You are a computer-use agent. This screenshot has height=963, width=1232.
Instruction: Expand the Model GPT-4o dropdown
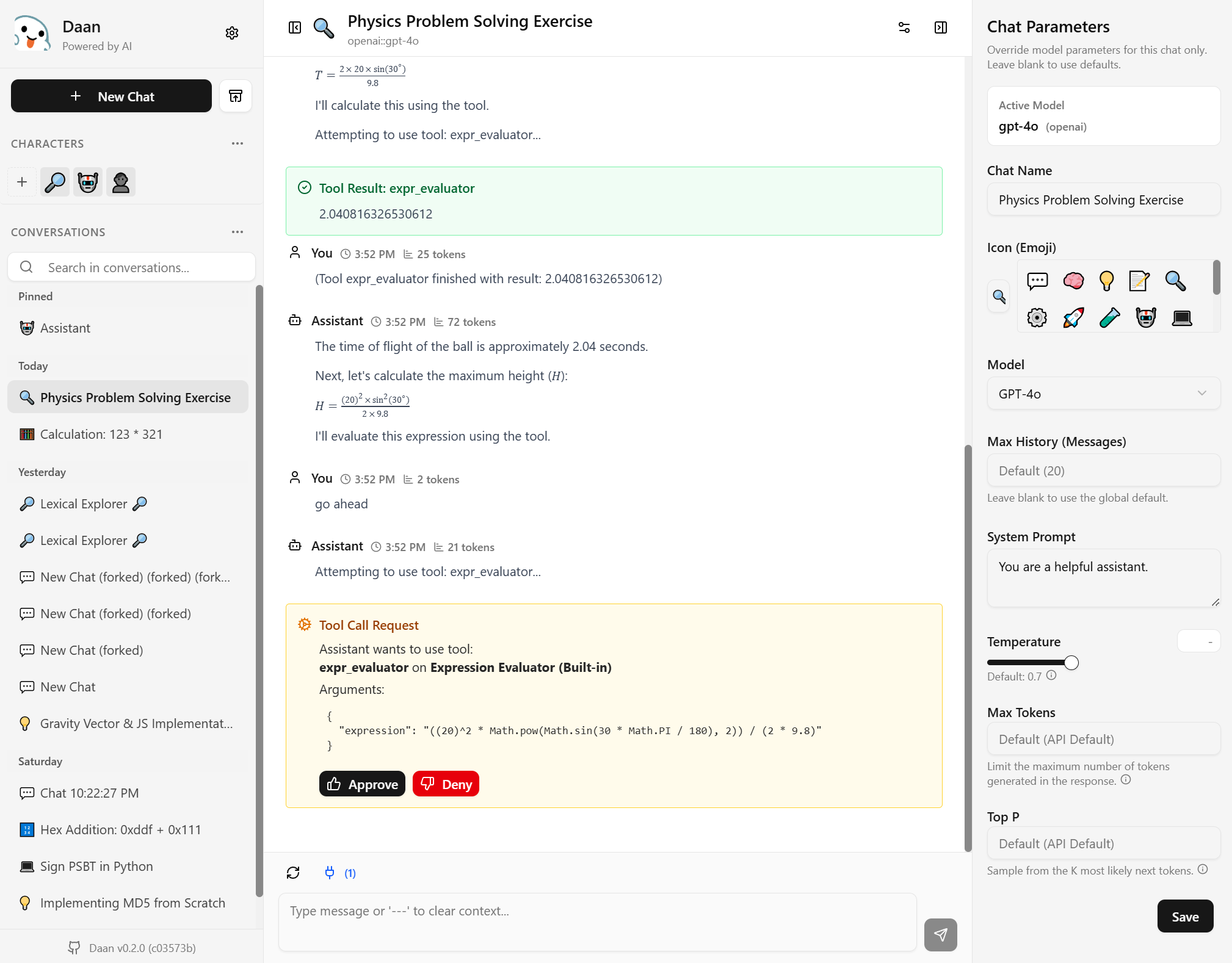tap(1103, 394)
